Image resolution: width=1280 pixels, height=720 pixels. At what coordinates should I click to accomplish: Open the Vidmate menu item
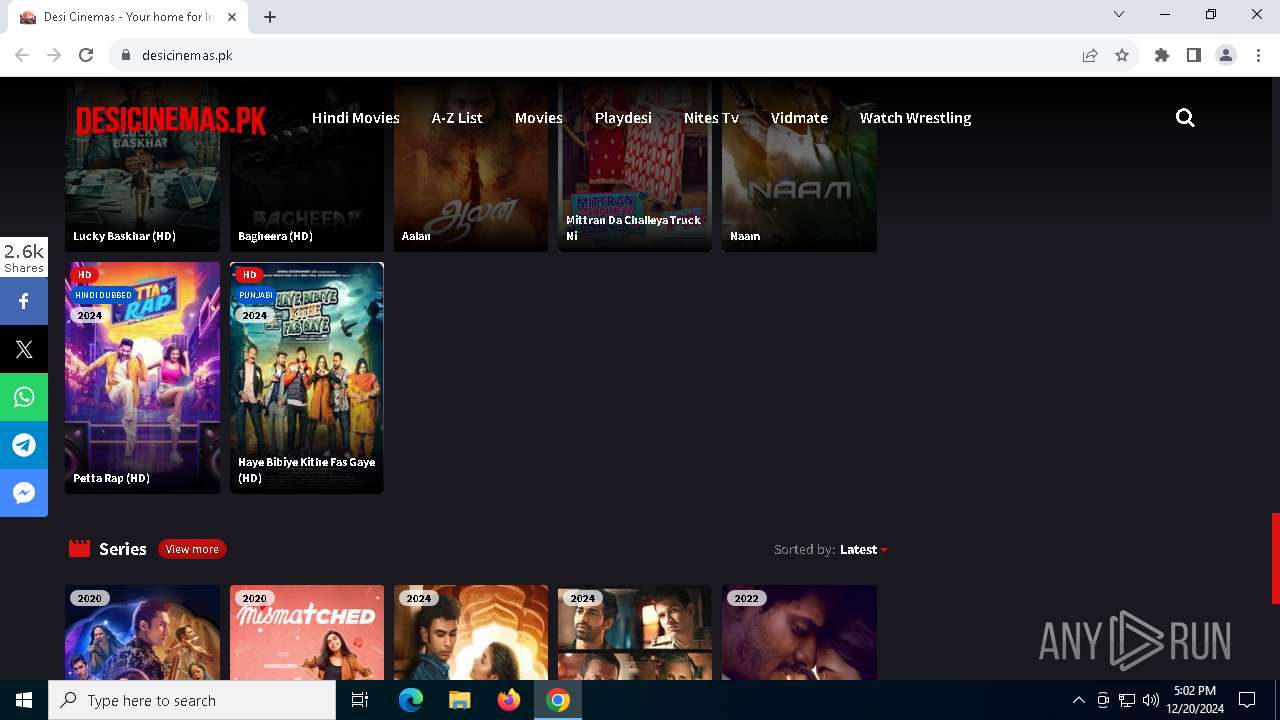click(799, 118)
